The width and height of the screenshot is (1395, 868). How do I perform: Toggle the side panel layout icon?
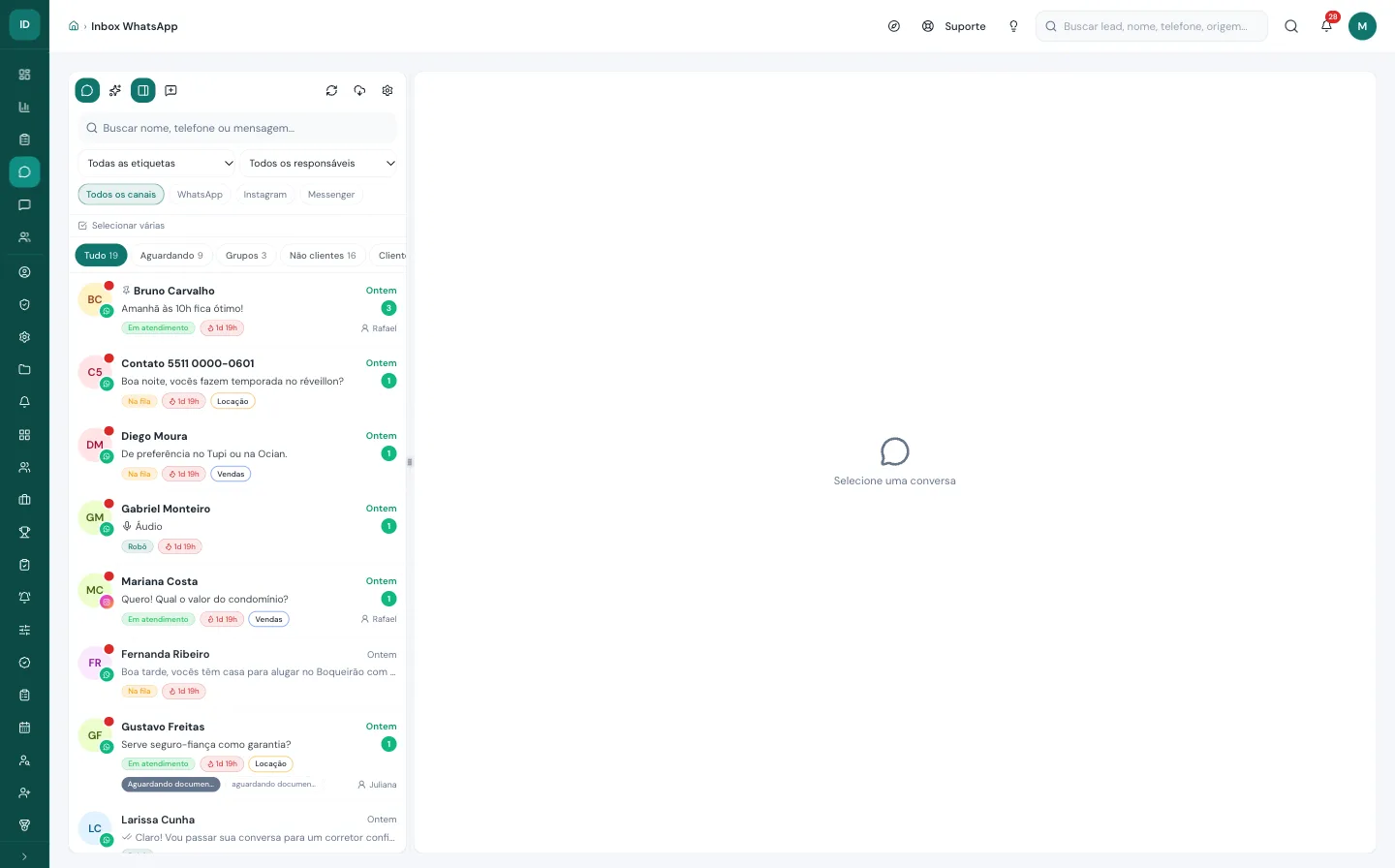142,90
